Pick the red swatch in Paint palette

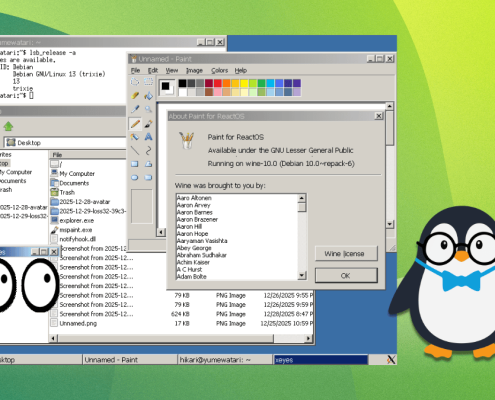click(218, 83)
